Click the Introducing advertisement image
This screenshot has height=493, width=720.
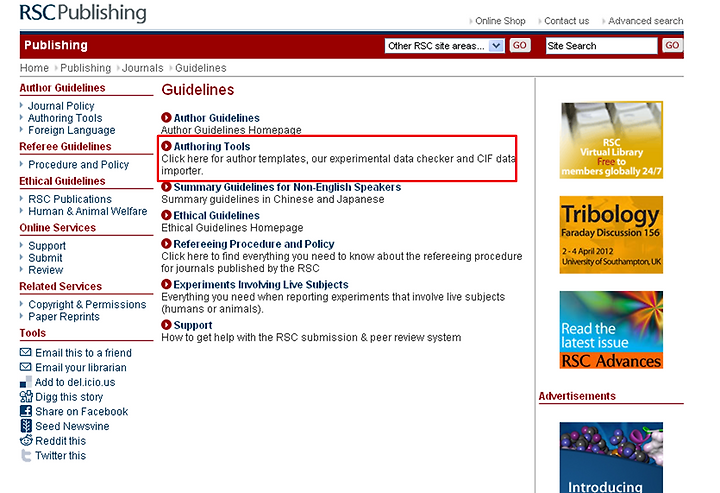(x=611, y=458)
